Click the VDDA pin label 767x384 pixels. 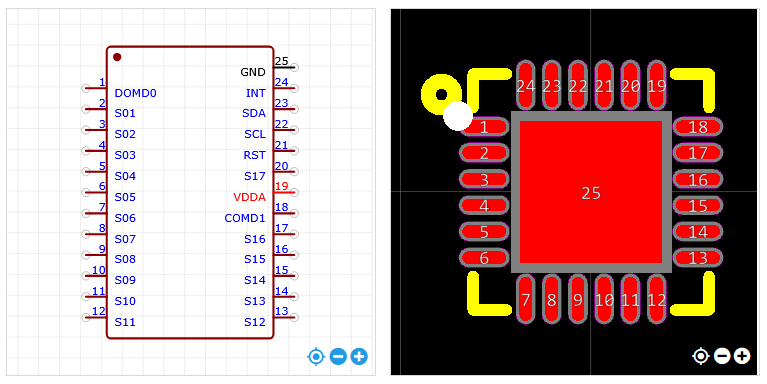(249, 197)
